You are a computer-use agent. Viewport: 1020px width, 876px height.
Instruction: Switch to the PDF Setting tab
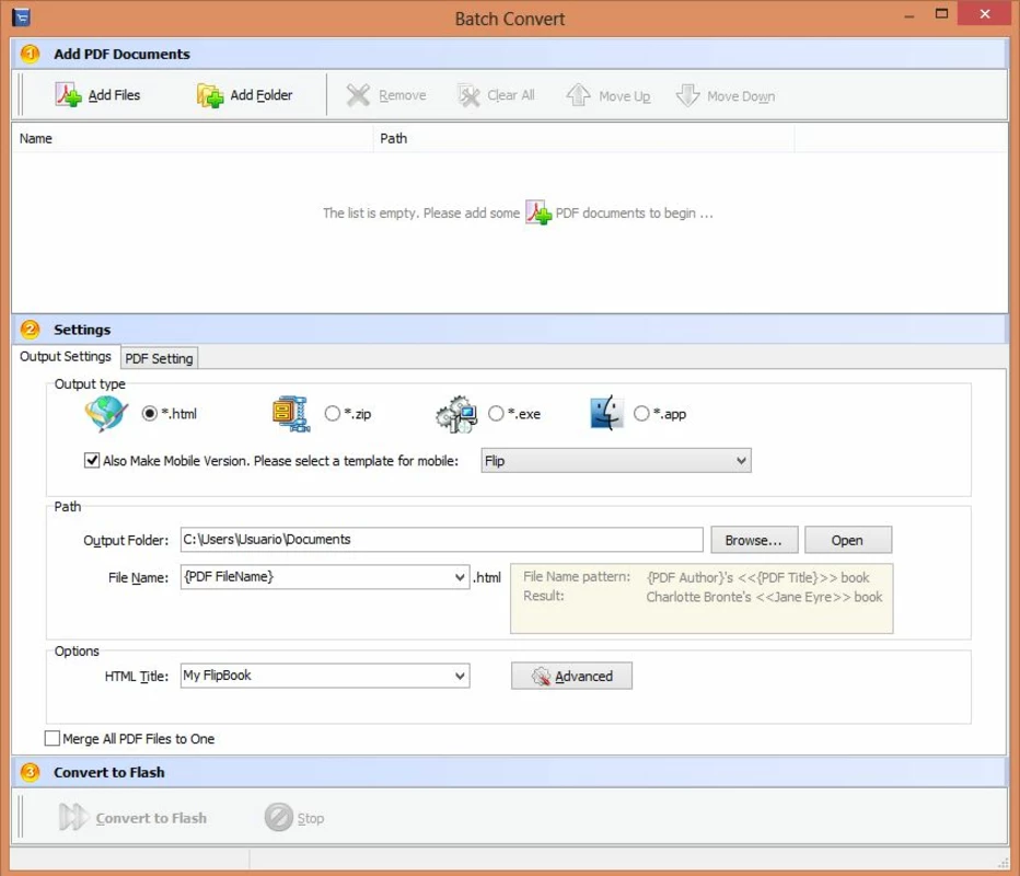pyautogui.click(x=159, y=358)
